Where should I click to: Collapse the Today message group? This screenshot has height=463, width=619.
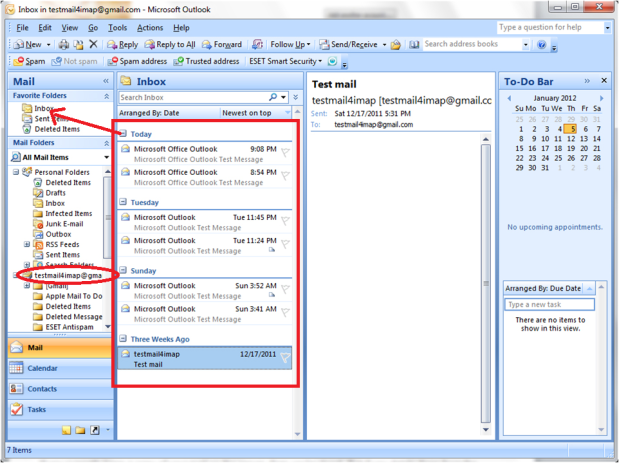[123, 133]
